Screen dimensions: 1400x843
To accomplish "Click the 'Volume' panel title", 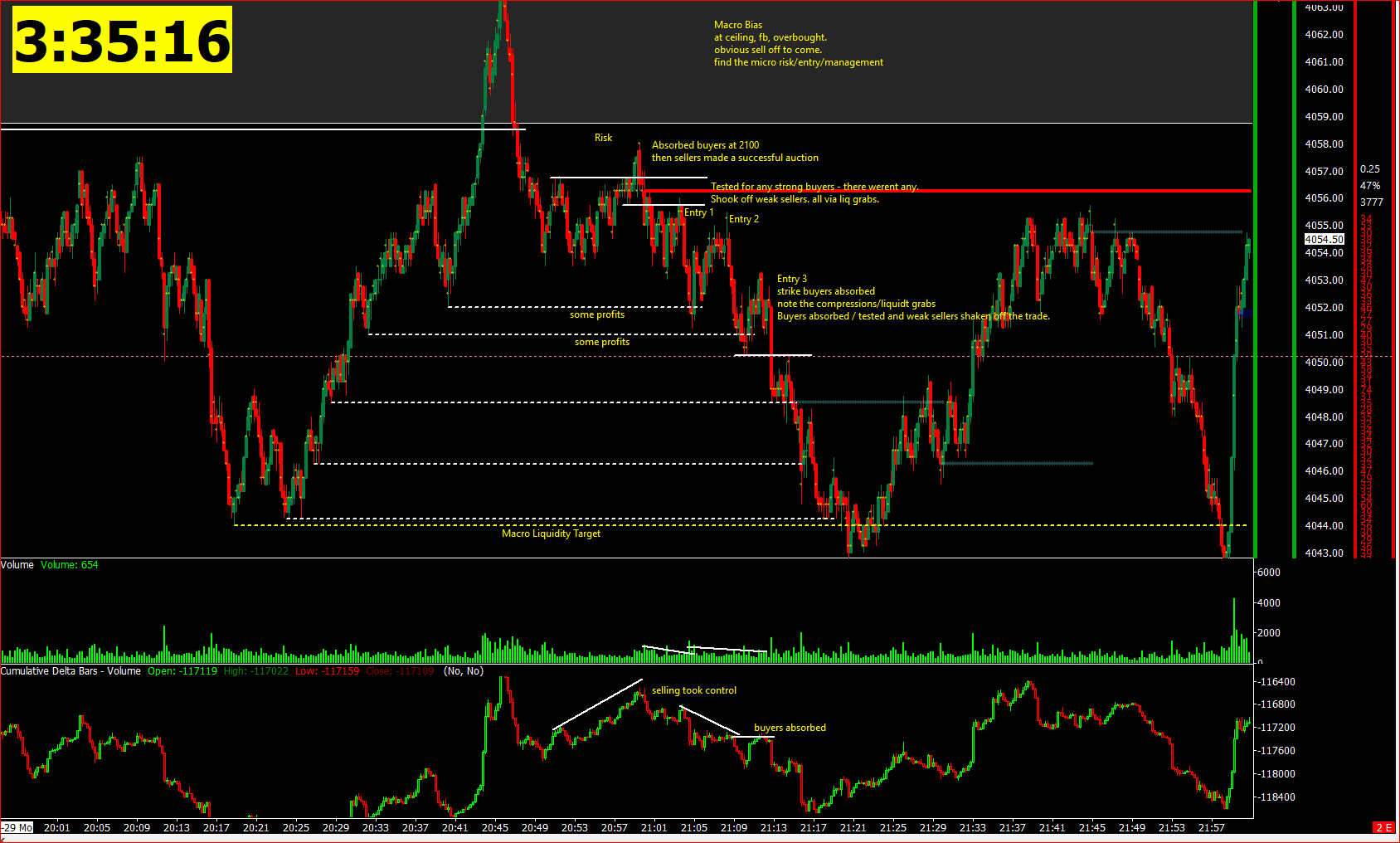I will [x=17, y=565].
